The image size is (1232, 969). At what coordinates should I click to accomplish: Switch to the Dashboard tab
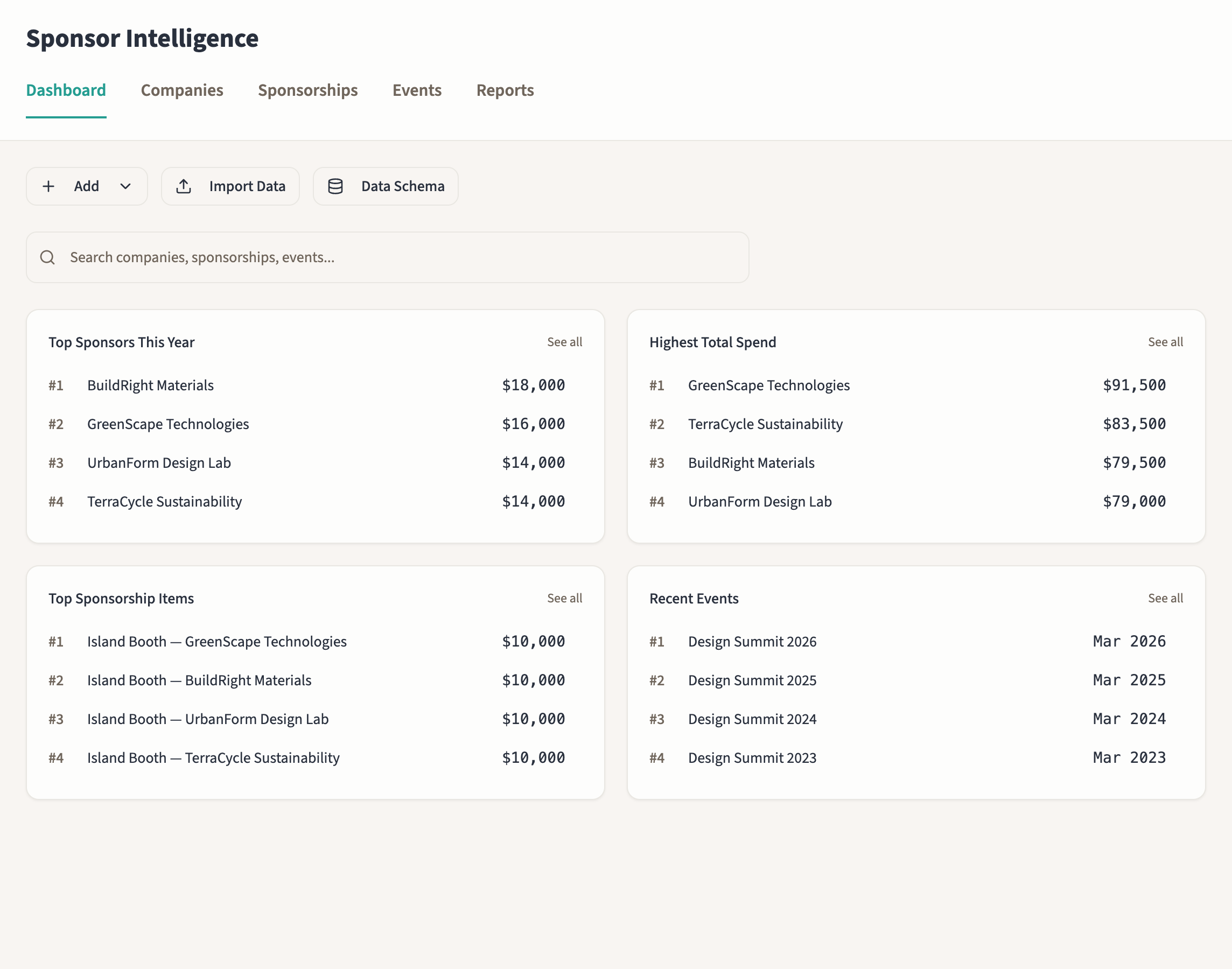tap(66, 90)
